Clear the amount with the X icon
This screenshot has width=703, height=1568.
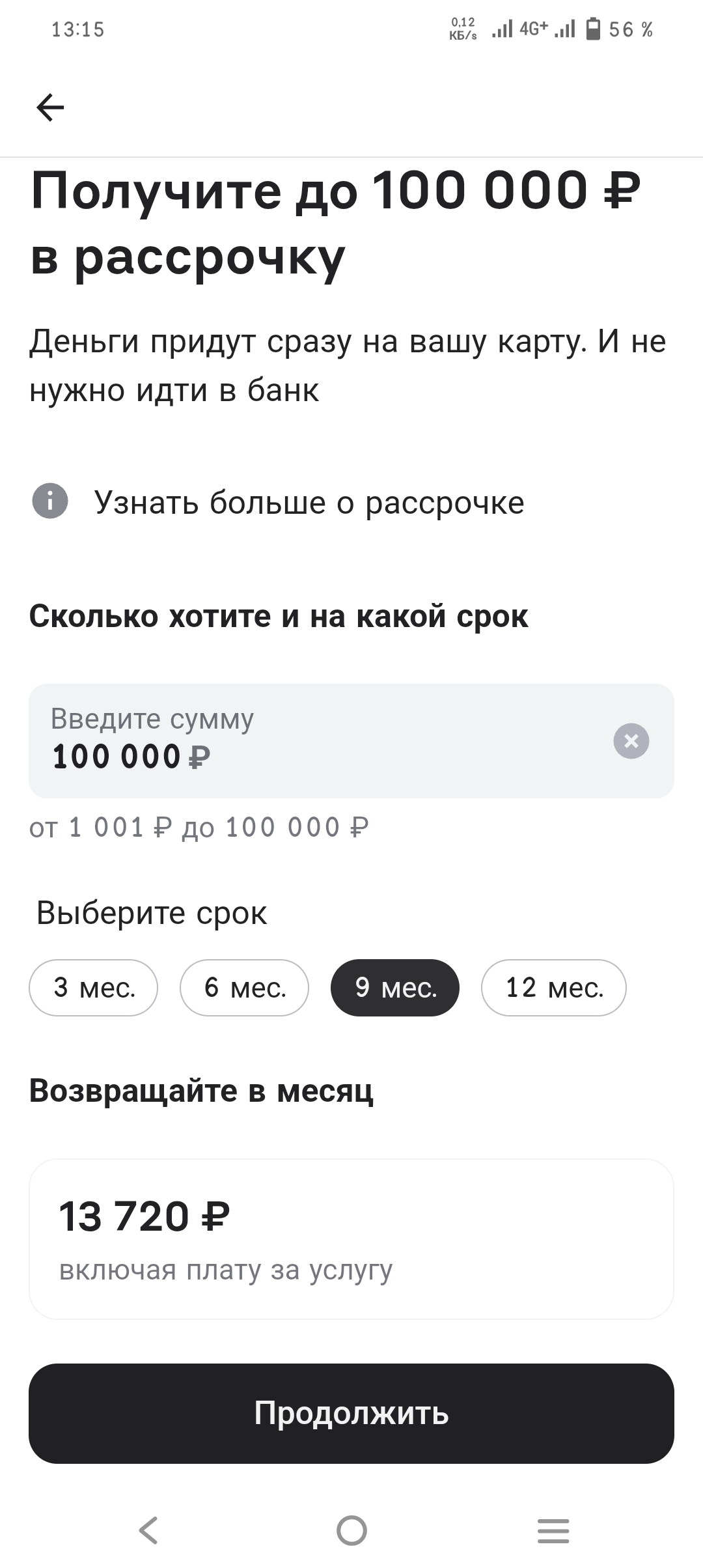[631, 741]
